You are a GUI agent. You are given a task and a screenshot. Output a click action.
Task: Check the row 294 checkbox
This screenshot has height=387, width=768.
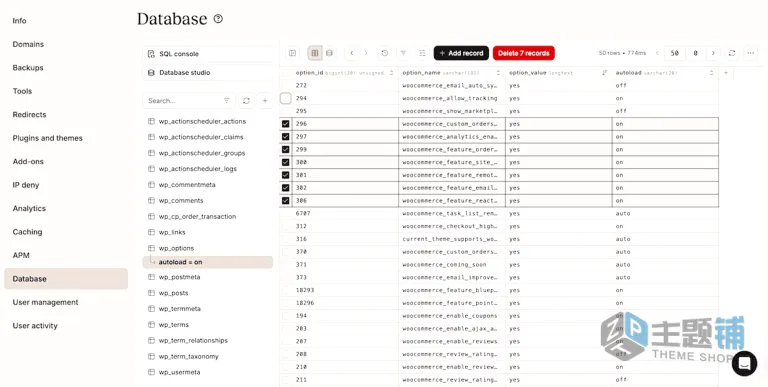[x=286, y=98]
